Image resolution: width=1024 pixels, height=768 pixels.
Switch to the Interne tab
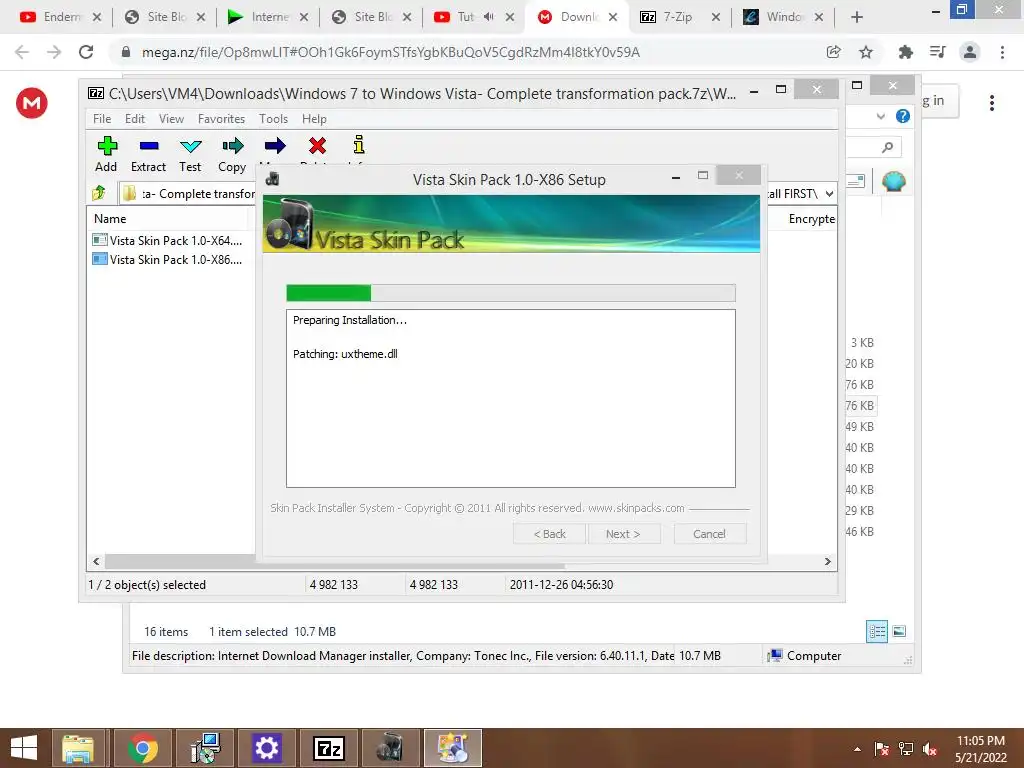270,17
